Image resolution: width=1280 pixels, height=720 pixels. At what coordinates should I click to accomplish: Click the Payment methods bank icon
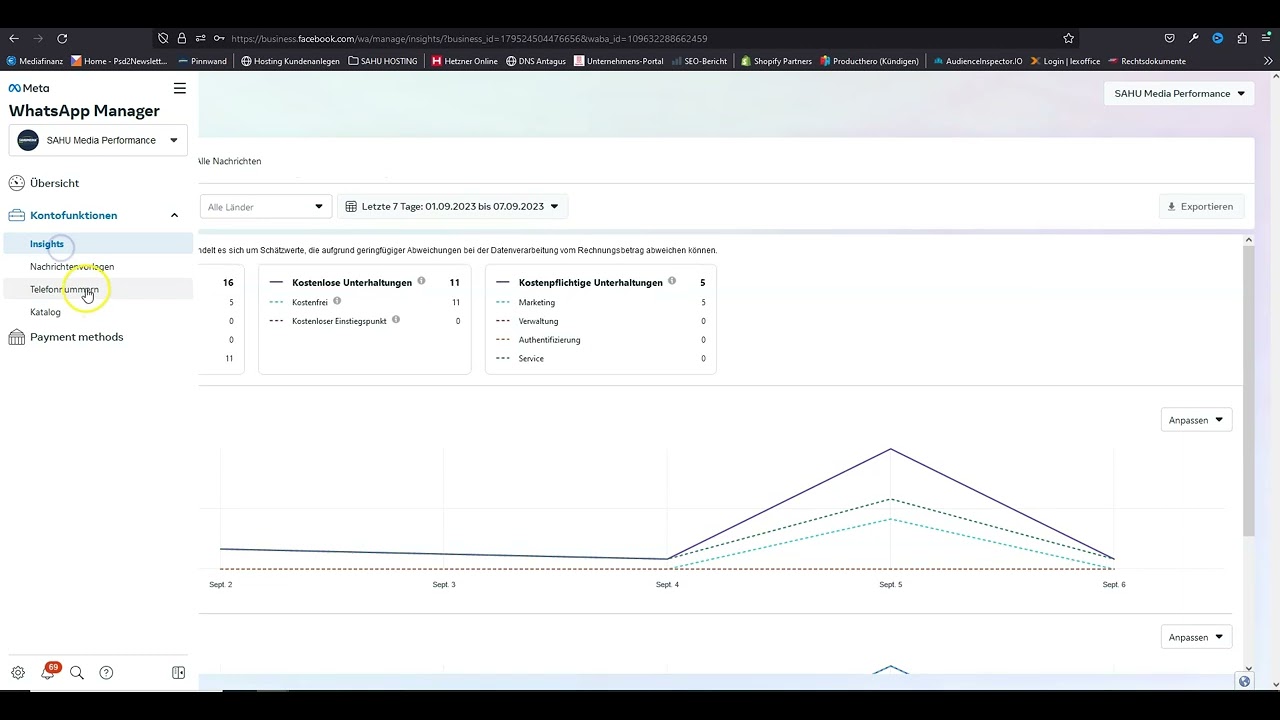click(16, 337)
